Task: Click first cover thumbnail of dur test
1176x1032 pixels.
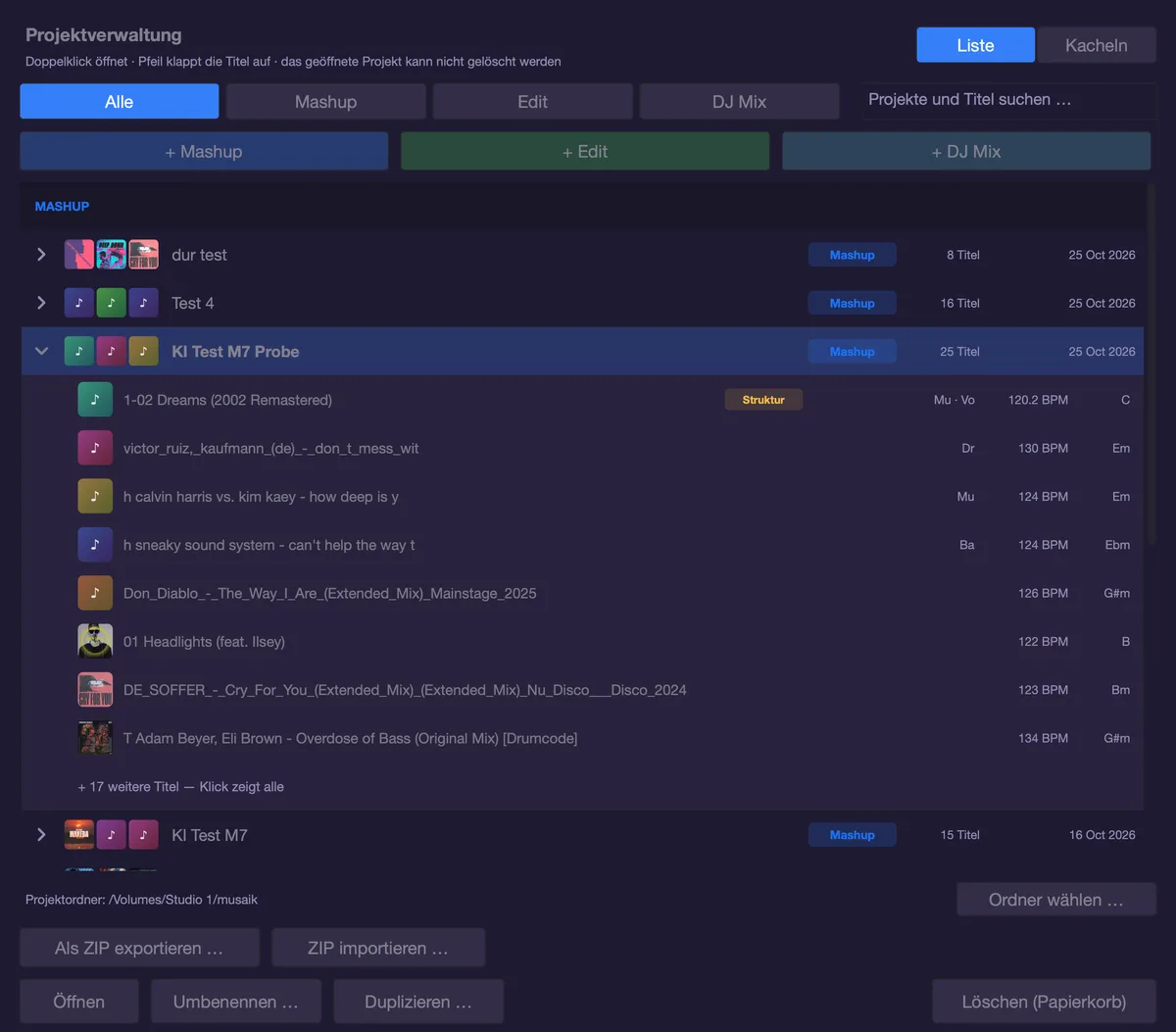Action: click(79, 255)
